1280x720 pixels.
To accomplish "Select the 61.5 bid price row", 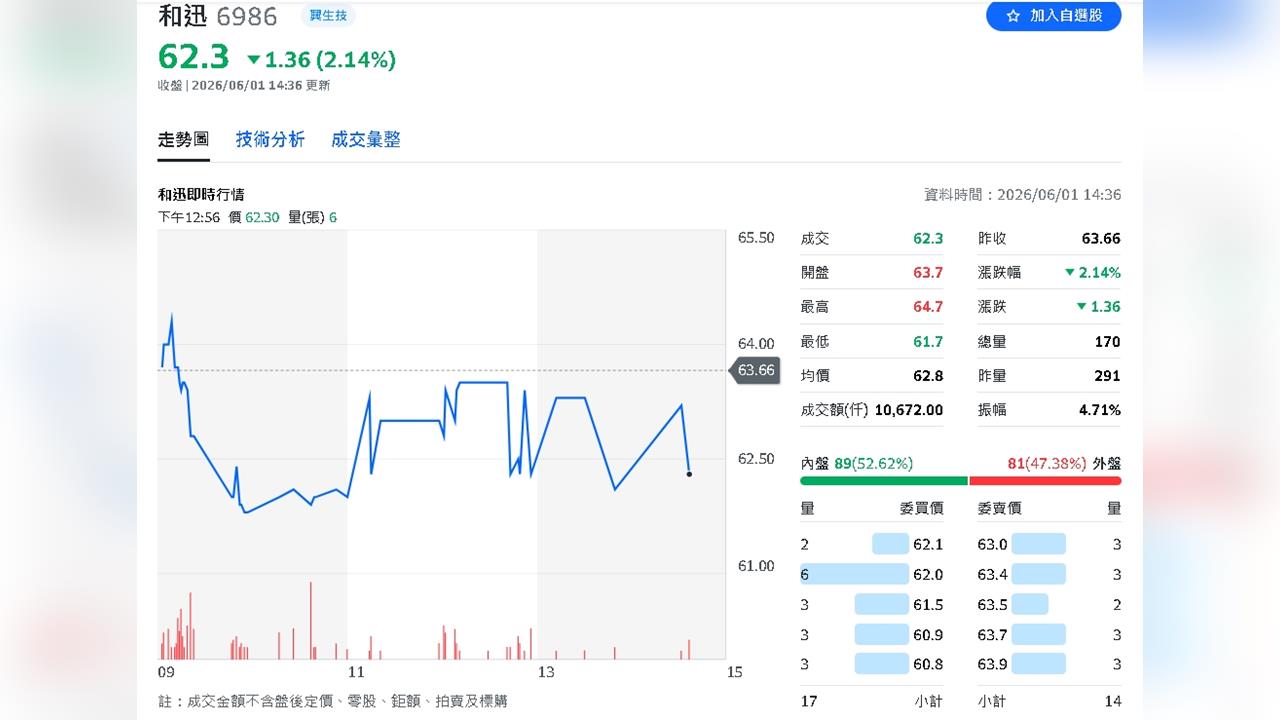I will click(872, 604).
